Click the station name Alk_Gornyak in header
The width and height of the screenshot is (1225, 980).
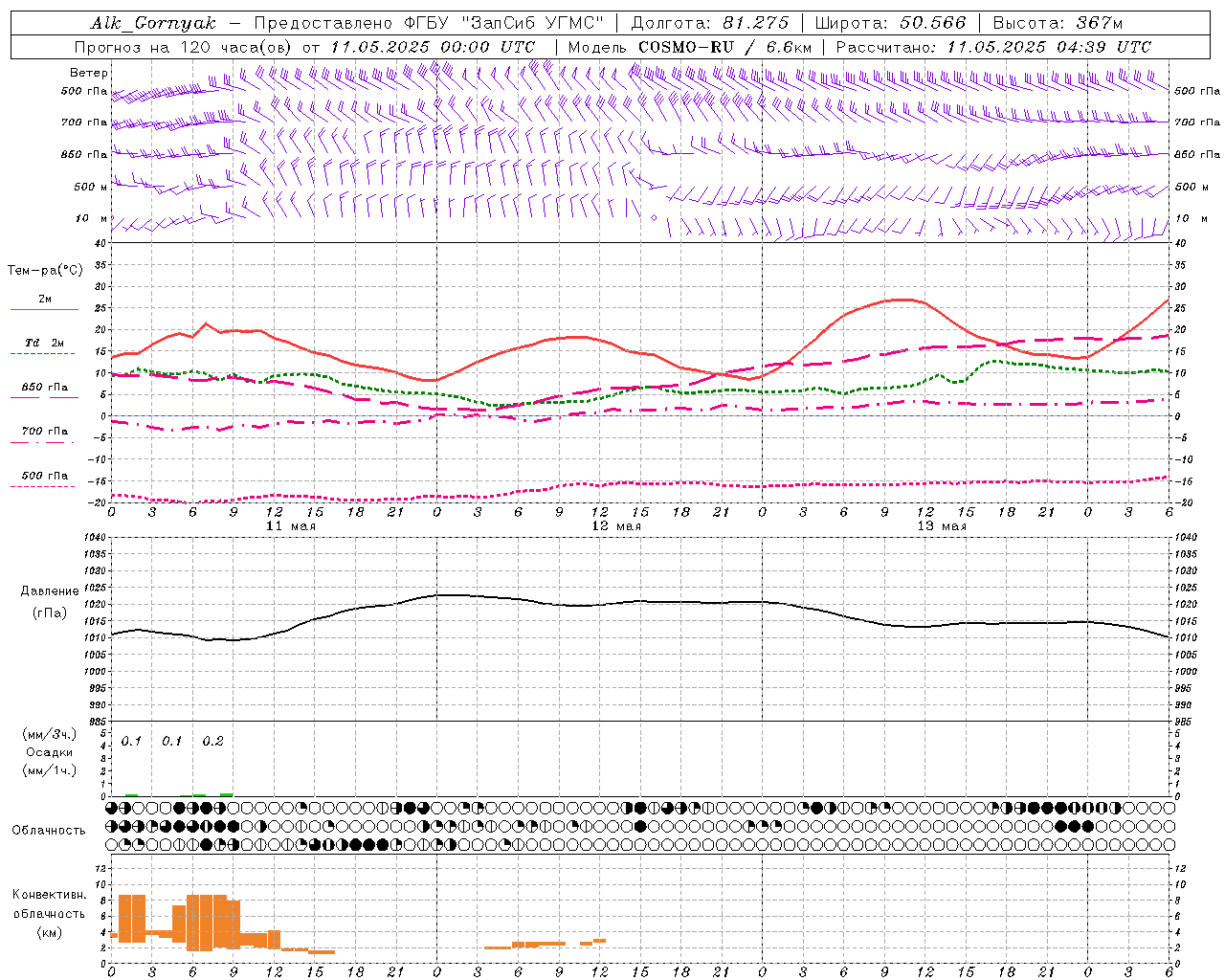154,23
